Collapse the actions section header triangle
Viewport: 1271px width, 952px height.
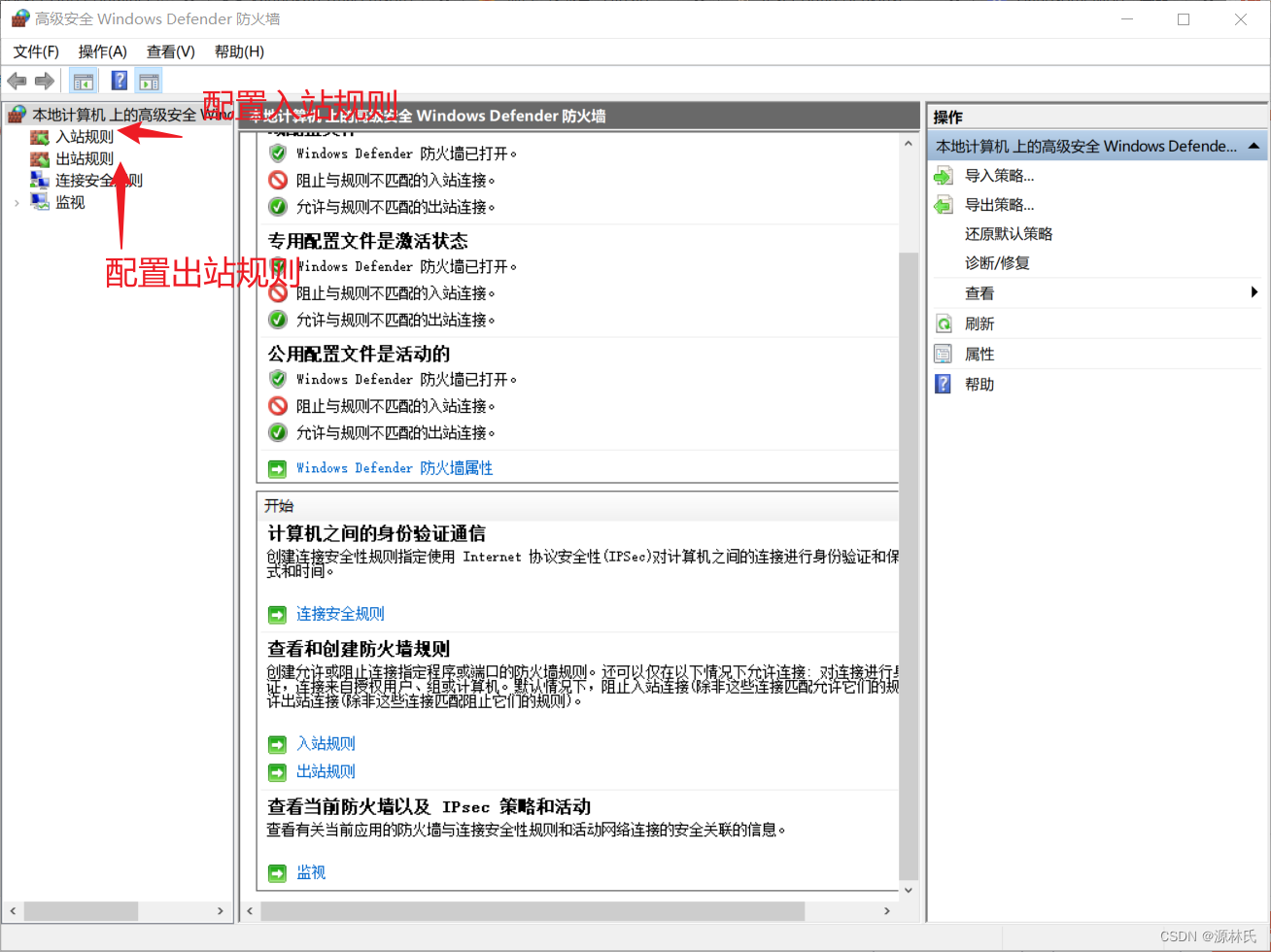[1254, 147]
